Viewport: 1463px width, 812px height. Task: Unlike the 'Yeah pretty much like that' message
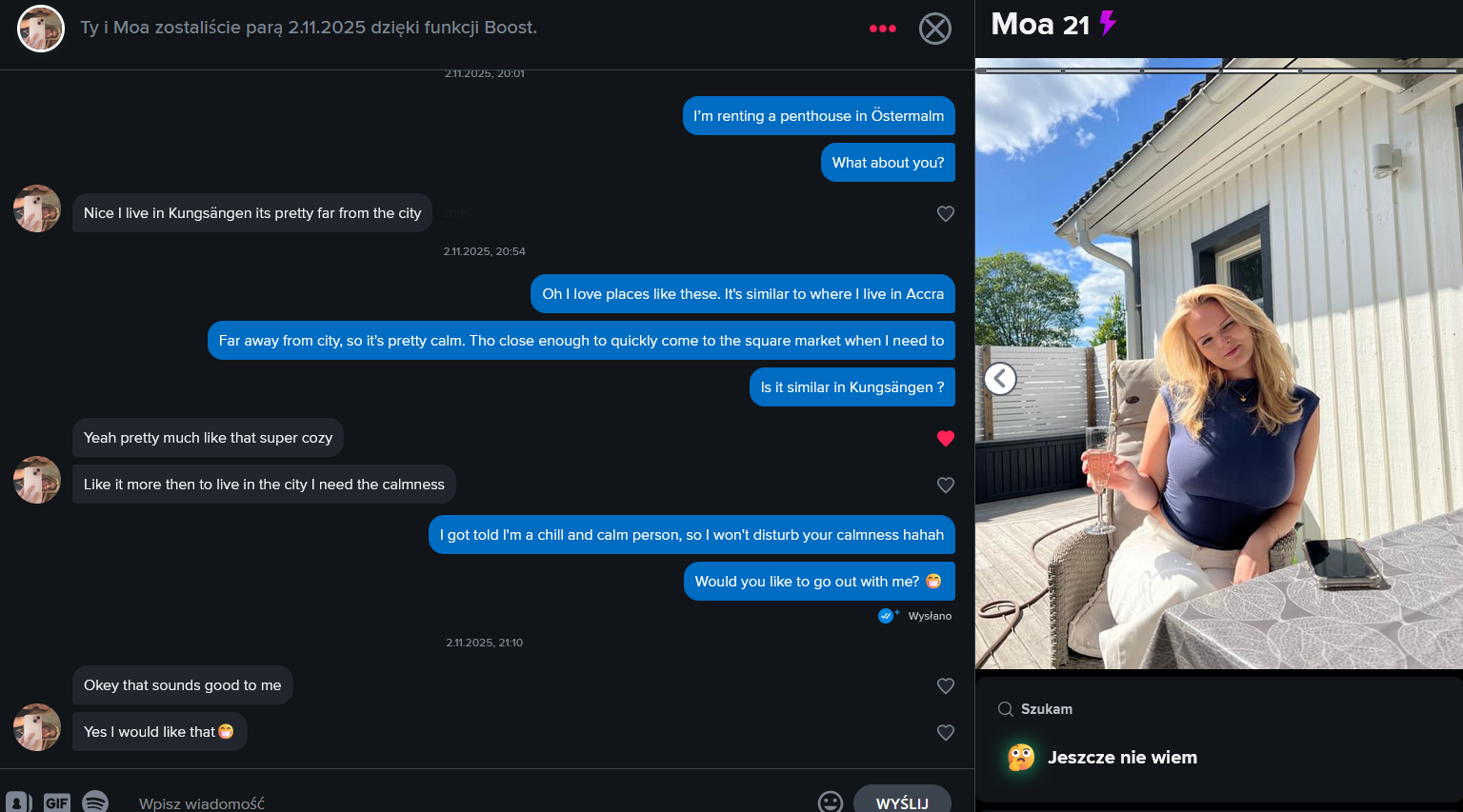(x=946, y=438)
